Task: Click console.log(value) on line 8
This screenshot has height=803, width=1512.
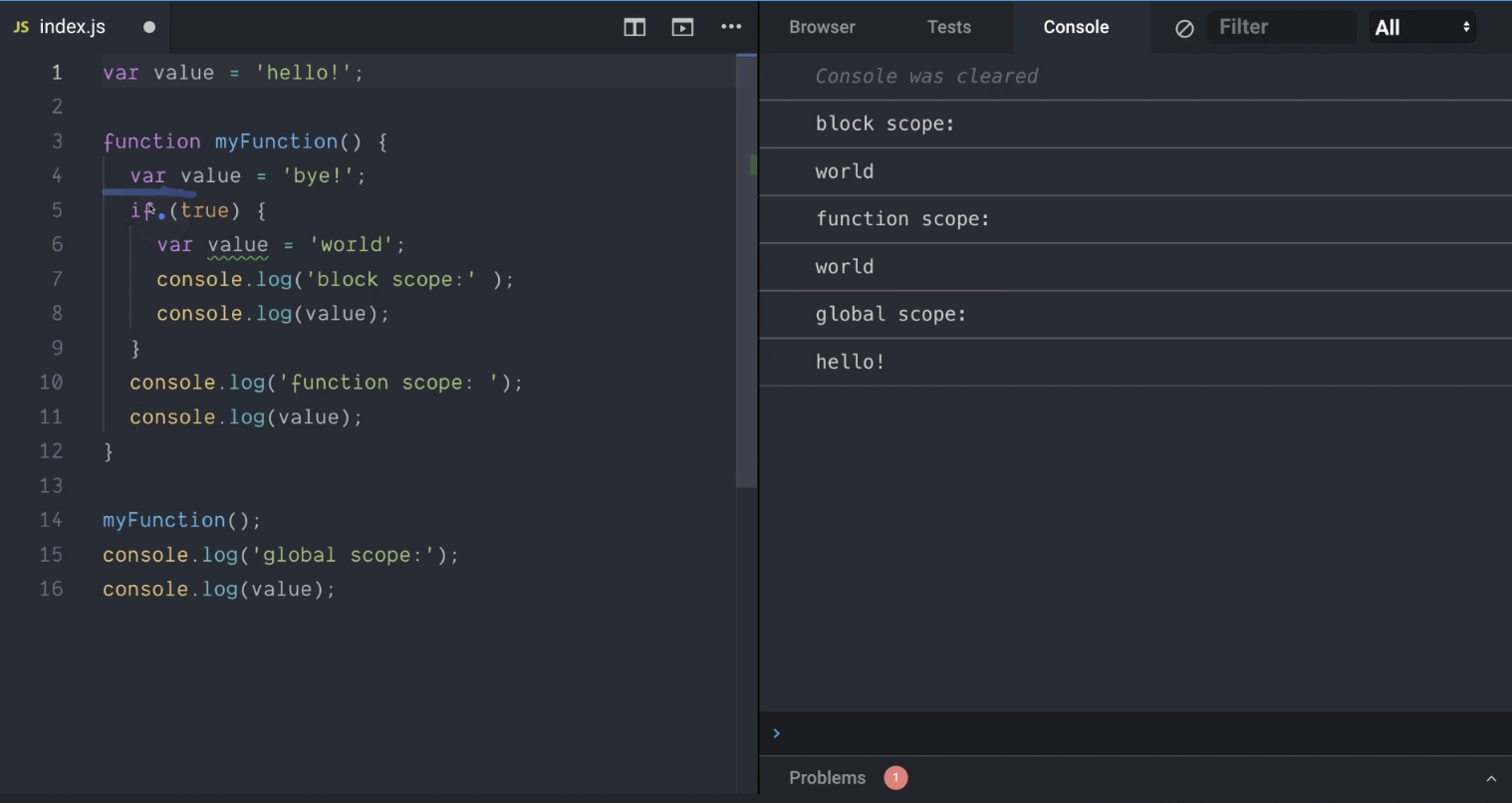Action: (x=273, y=314)
